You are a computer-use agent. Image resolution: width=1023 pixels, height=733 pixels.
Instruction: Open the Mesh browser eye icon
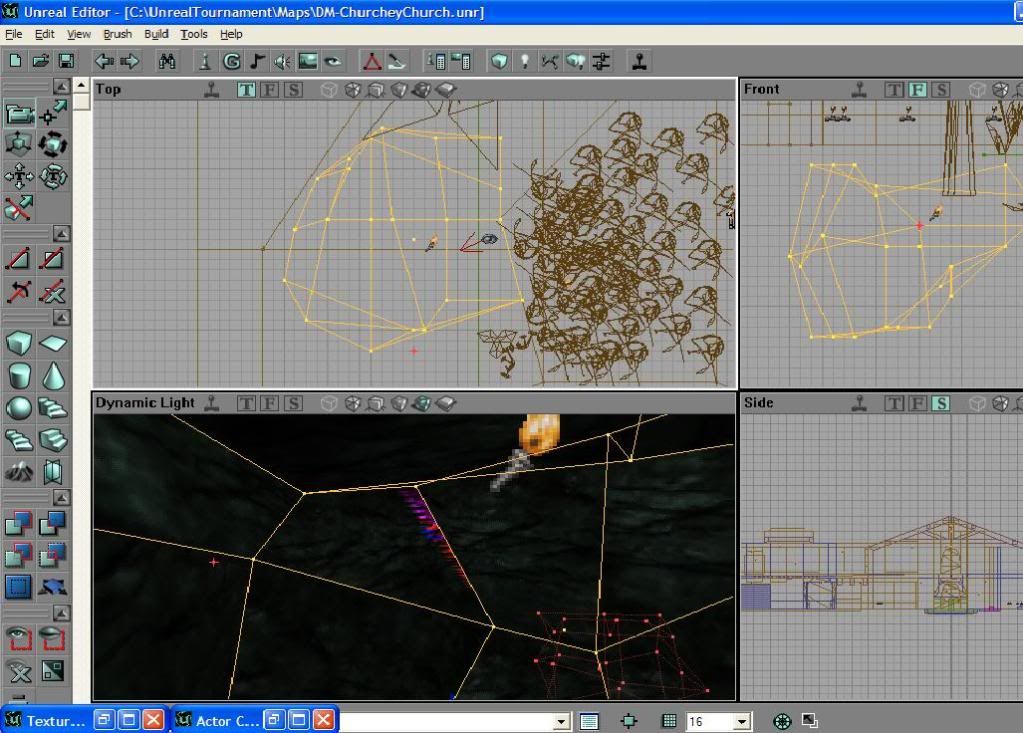[333, 61]
